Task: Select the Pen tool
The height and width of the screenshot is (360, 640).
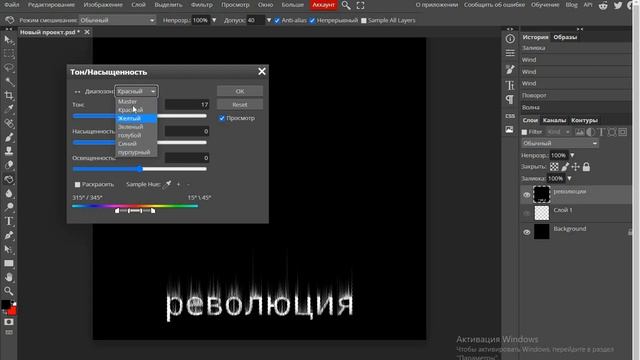Action: pyautogui.click(x=9, y=235)
